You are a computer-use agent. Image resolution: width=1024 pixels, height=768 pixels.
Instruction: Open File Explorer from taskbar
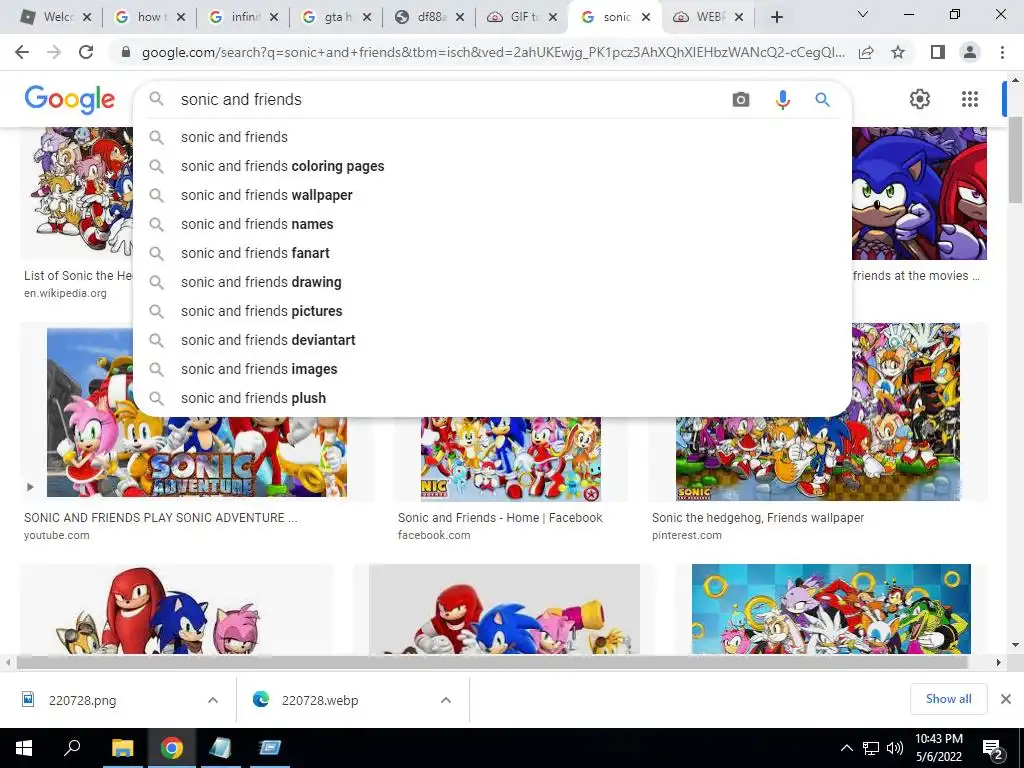[x=122, y=748]
